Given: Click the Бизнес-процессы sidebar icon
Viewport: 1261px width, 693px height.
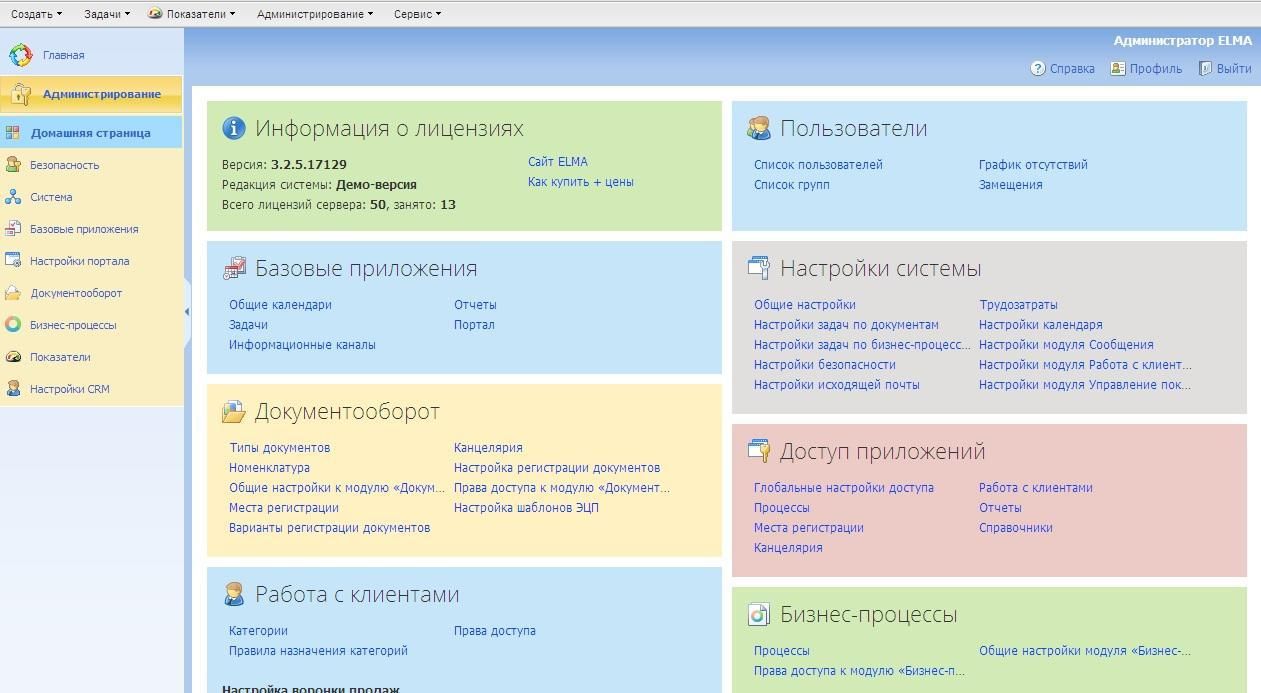Looking at the screenshot, I should (x=13, y=325).
